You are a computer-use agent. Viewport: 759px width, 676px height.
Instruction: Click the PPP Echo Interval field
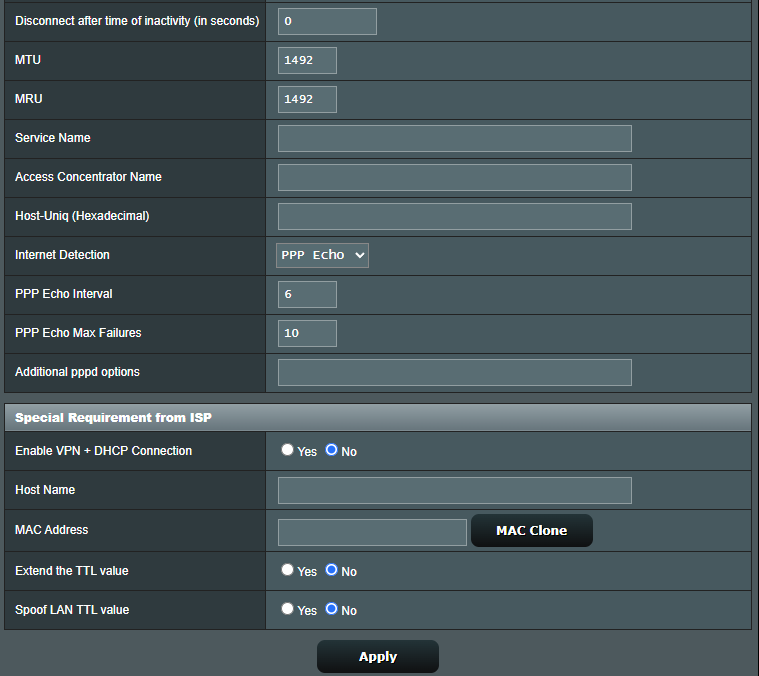pyautogui.click(x=307, y=294)
